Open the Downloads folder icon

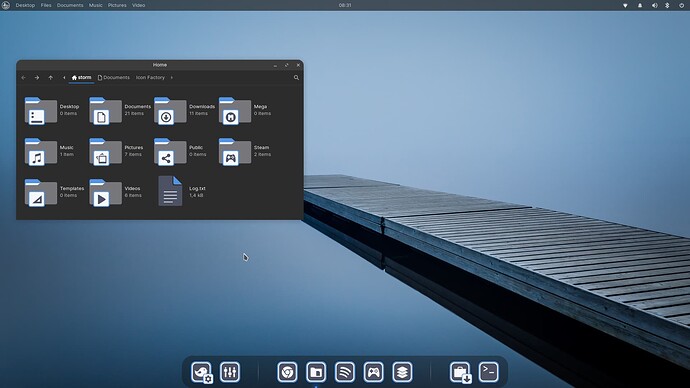point(170,111)
